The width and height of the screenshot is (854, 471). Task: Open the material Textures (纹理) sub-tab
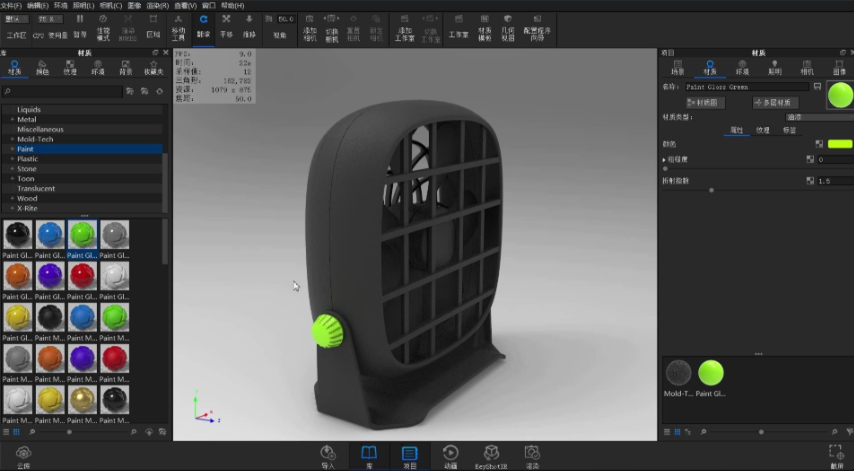coord(762,130)
